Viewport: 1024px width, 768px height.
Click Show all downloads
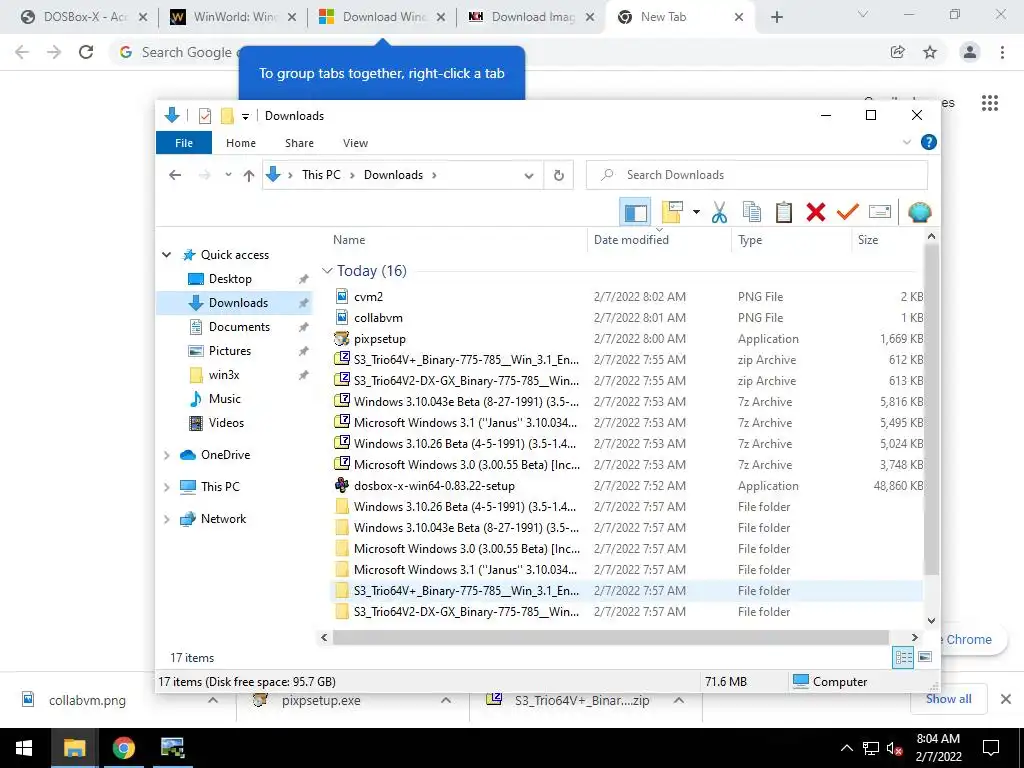tap(948, 699)
